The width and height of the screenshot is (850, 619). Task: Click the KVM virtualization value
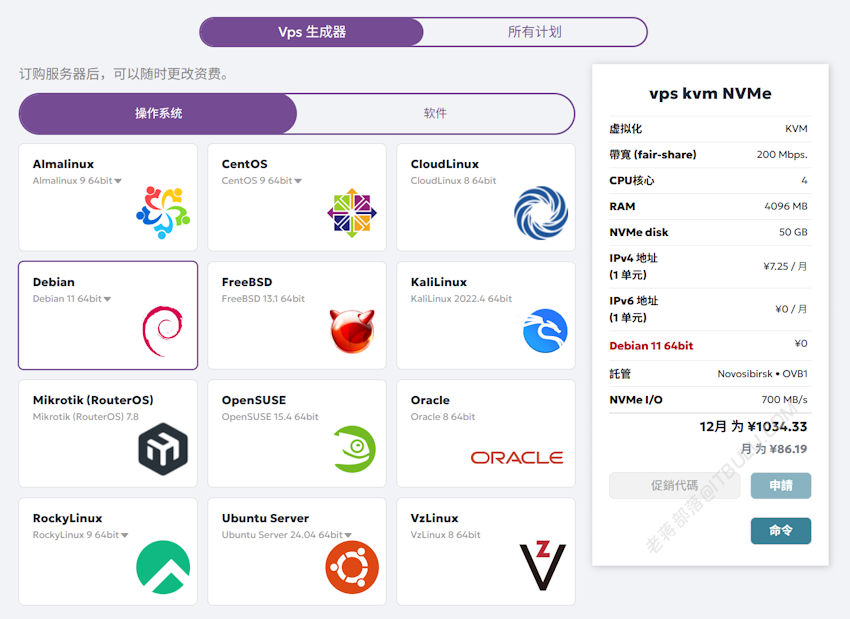coord(796,129)
